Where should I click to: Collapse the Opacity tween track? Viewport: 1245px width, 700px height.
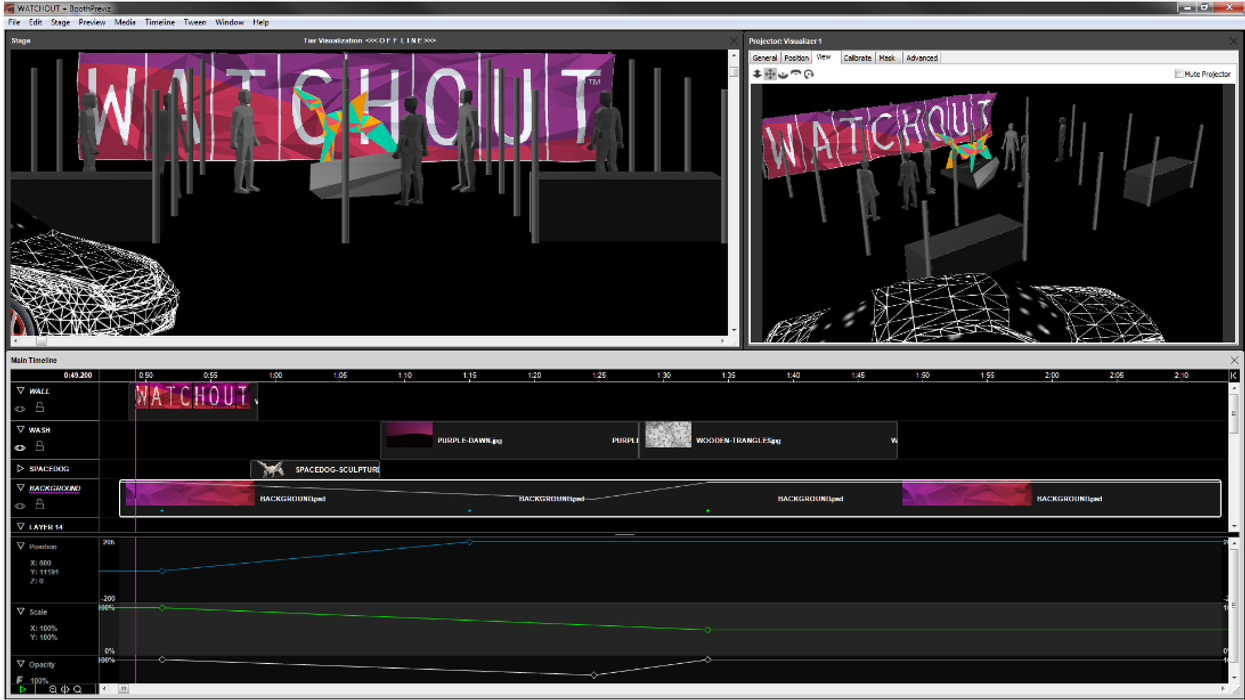[20, 664]
